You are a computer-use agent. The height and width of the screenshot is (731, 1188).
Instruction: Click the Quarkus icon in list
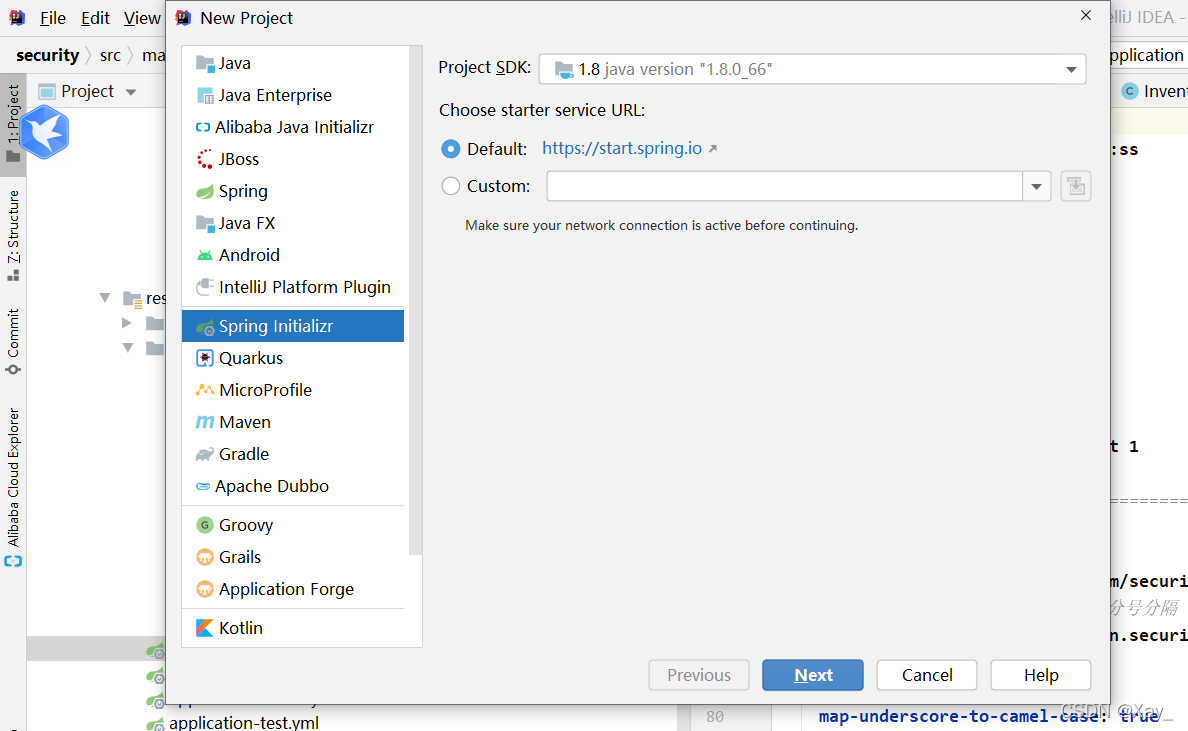(205, 358)
